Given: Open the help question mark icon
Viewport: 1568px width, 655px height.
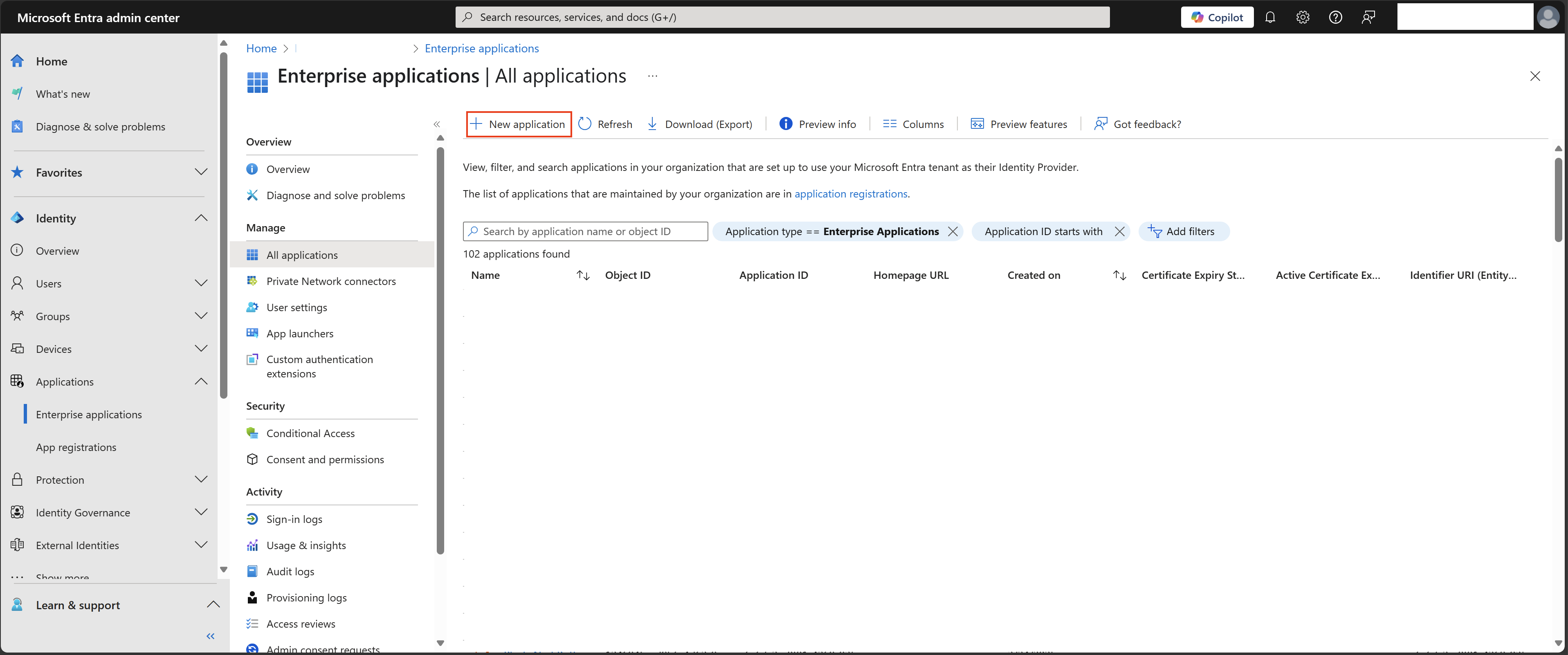Looking at the screenshot, I should pyautogui.click(x=1335, y=17).
